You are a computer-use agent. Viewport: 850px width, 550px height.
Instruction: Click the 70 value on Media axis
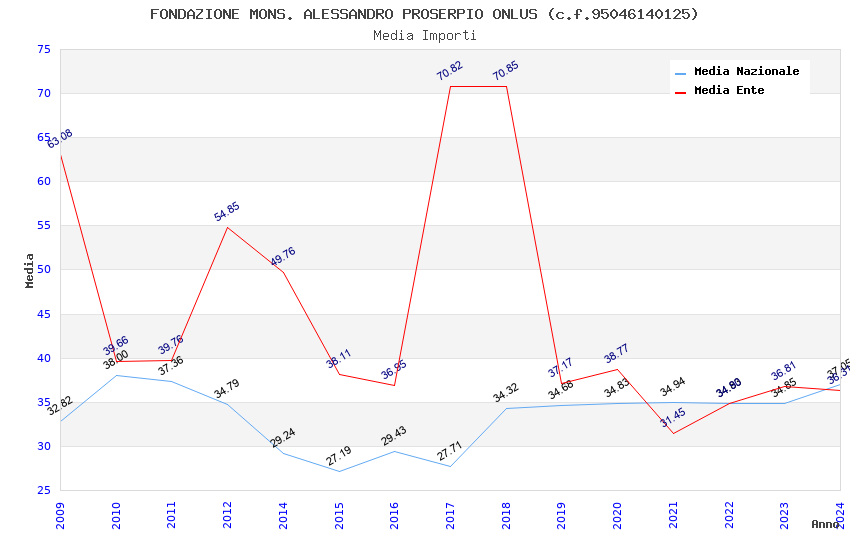(44, 93)
